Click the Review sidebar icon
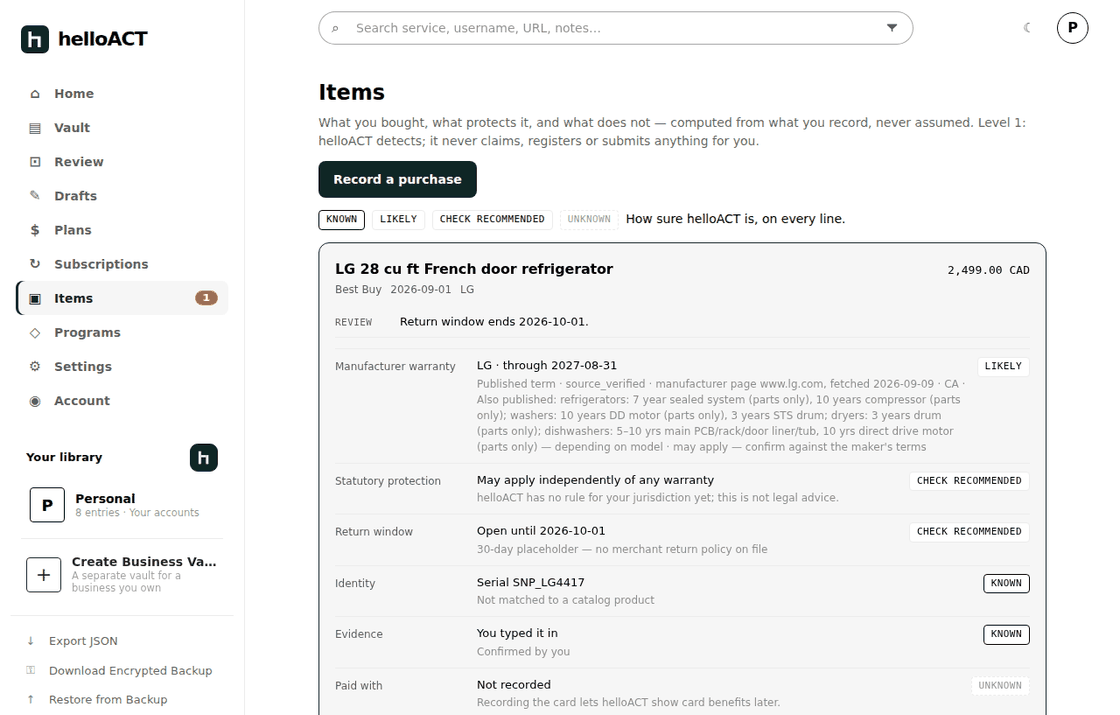The height and width of the screenshot is (715, 1120). tap(35, 162)
